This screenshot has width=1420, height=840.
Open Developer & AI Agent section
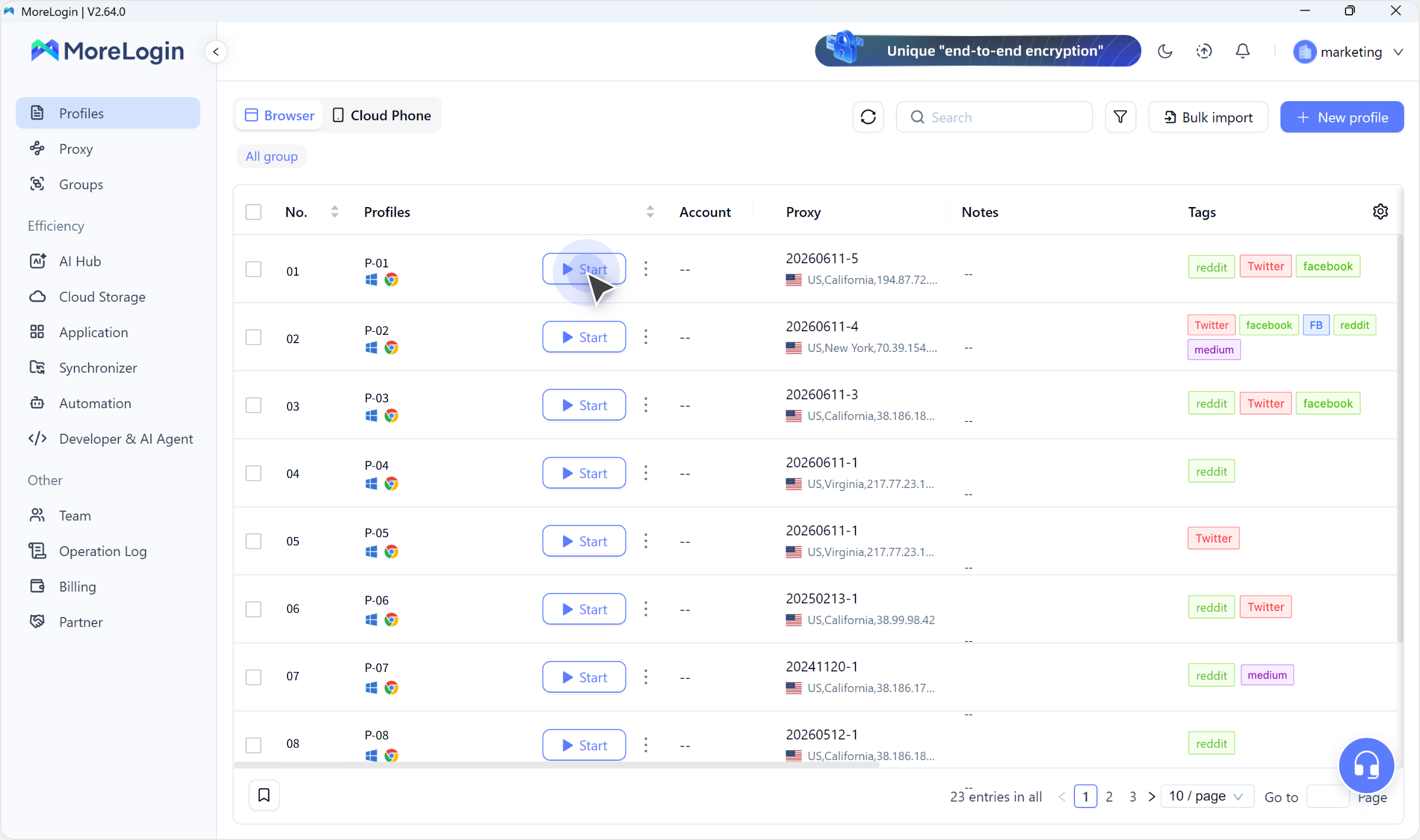108,438
